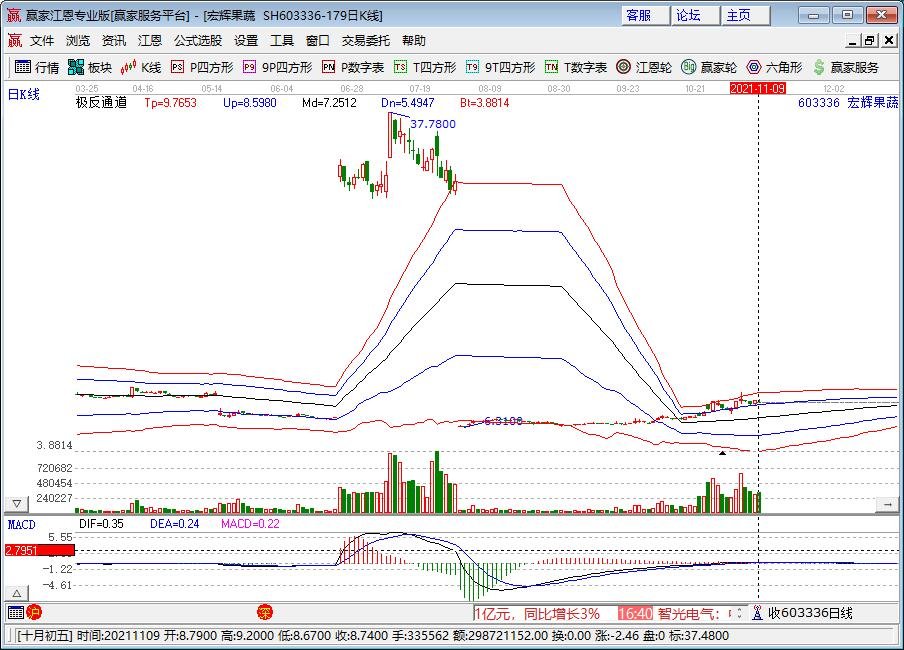This screenshot has width=904, height=650.
Task: Click the red 赢 logo in menu bar
Action: (14, 40)
